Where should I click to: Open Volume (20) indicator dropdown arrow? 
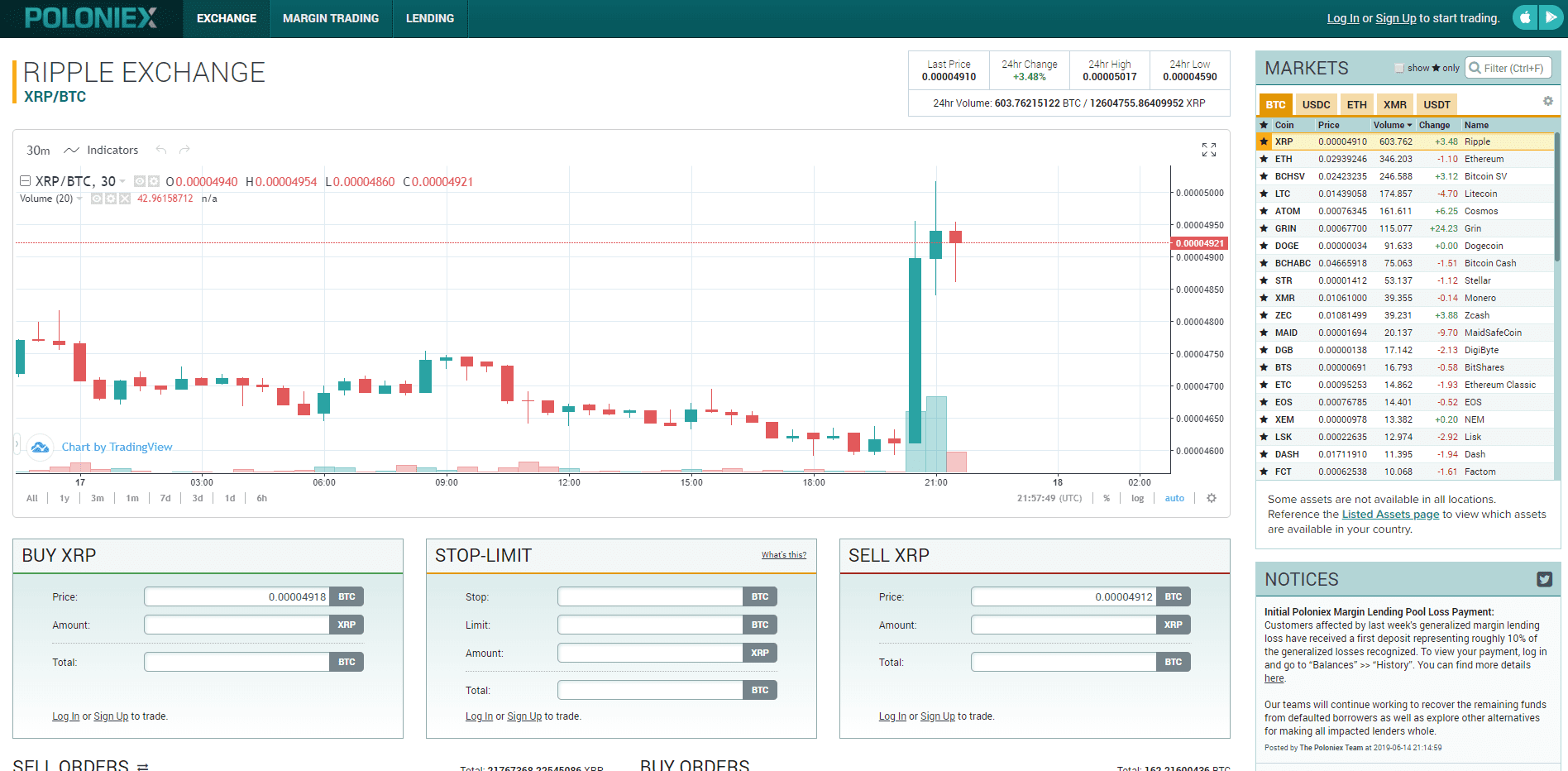point(79,199)
